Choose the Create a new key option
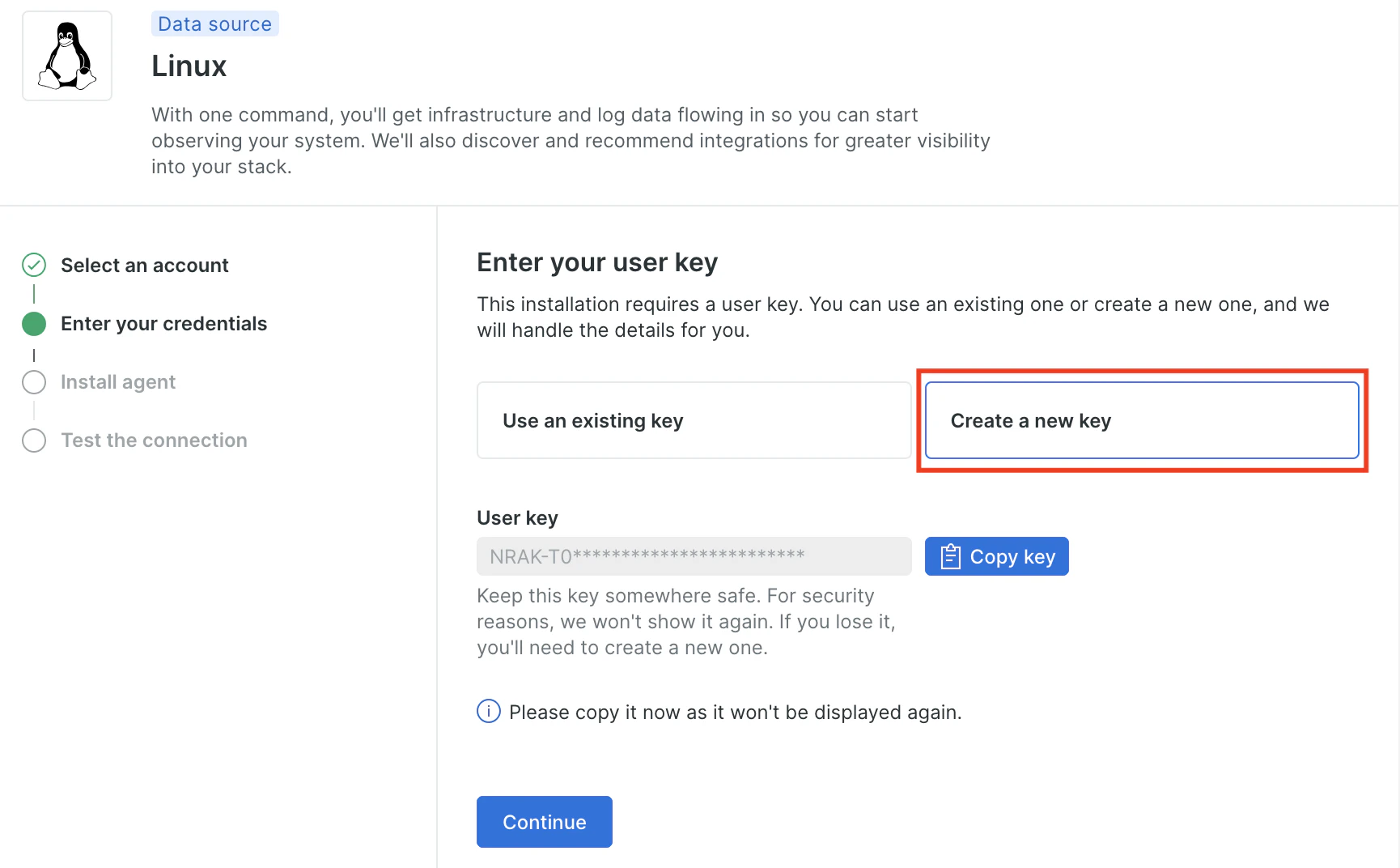 point(1141,420)
